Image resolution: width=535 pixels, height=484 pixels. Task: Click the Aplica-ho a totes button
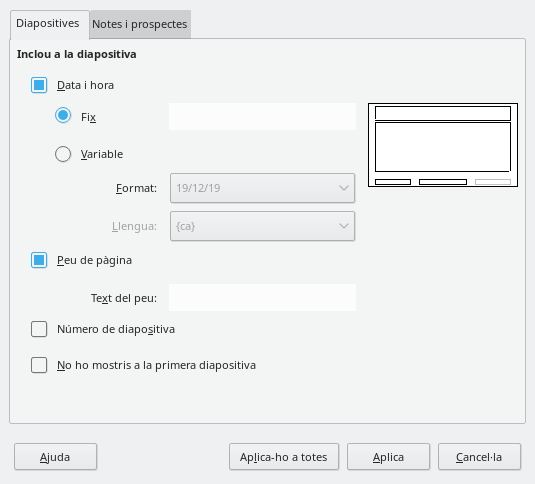point(284,457)
